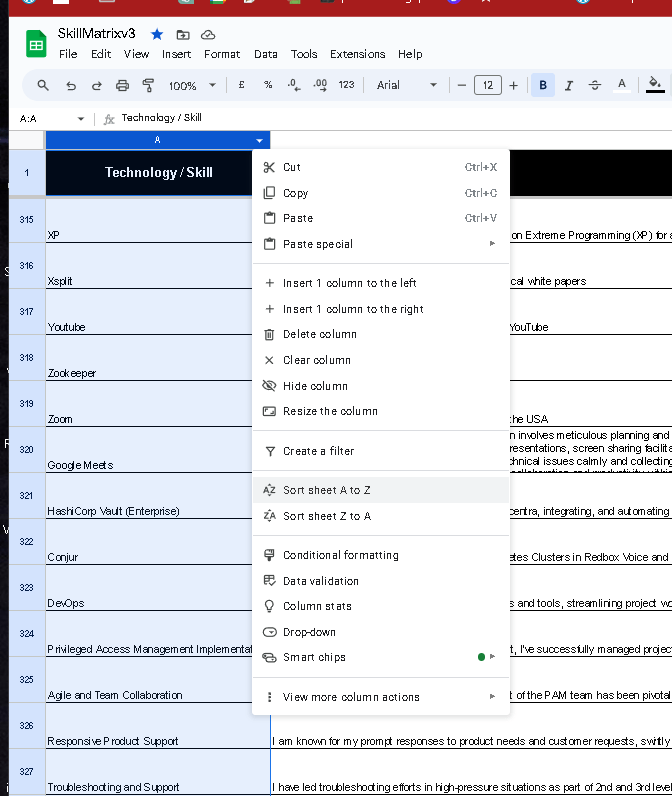This screenshot has height=796, width=672.
Task: Redo the last action
Action: coord(96,85)
